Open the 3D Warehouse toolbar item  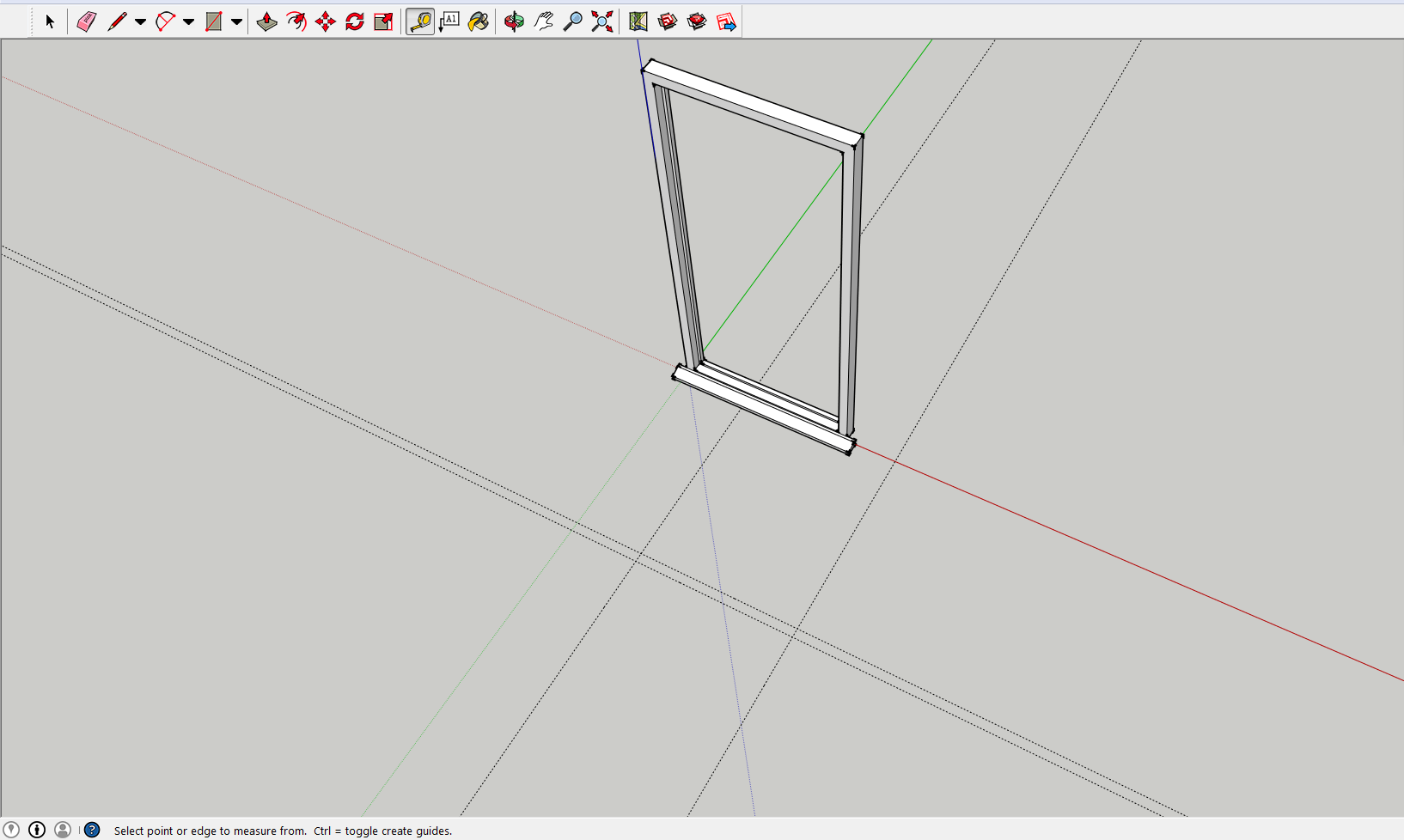tap(668, 22)
